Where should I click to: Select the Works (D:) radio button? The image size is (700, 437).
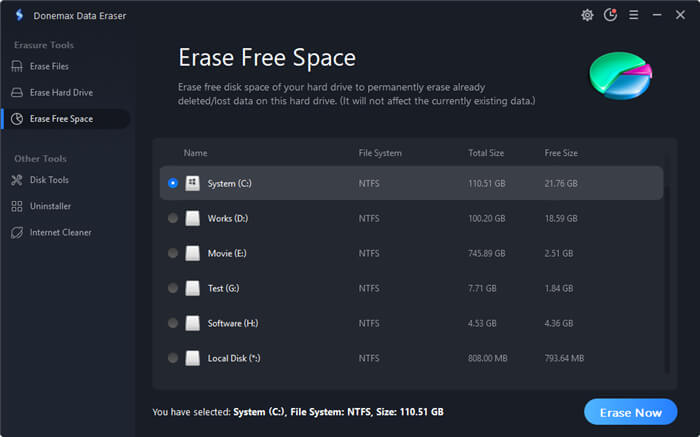(173, 218)
